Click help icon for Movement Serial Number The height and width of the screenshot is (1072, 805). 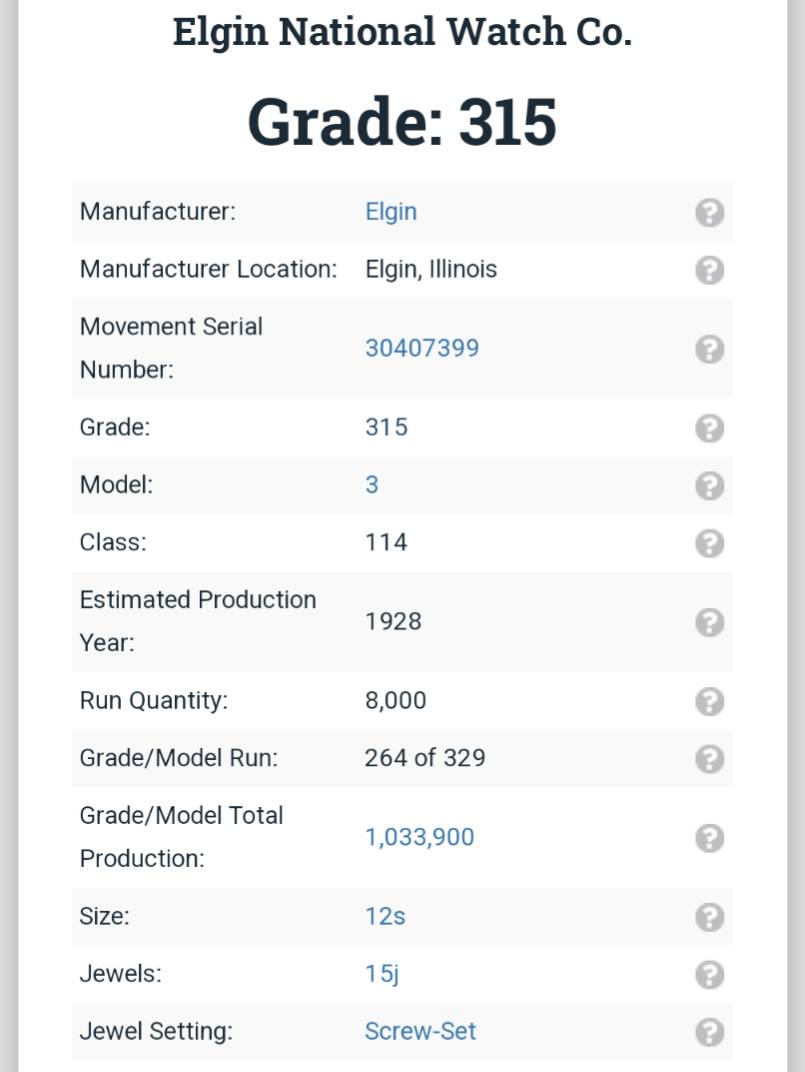click(709, 349)
